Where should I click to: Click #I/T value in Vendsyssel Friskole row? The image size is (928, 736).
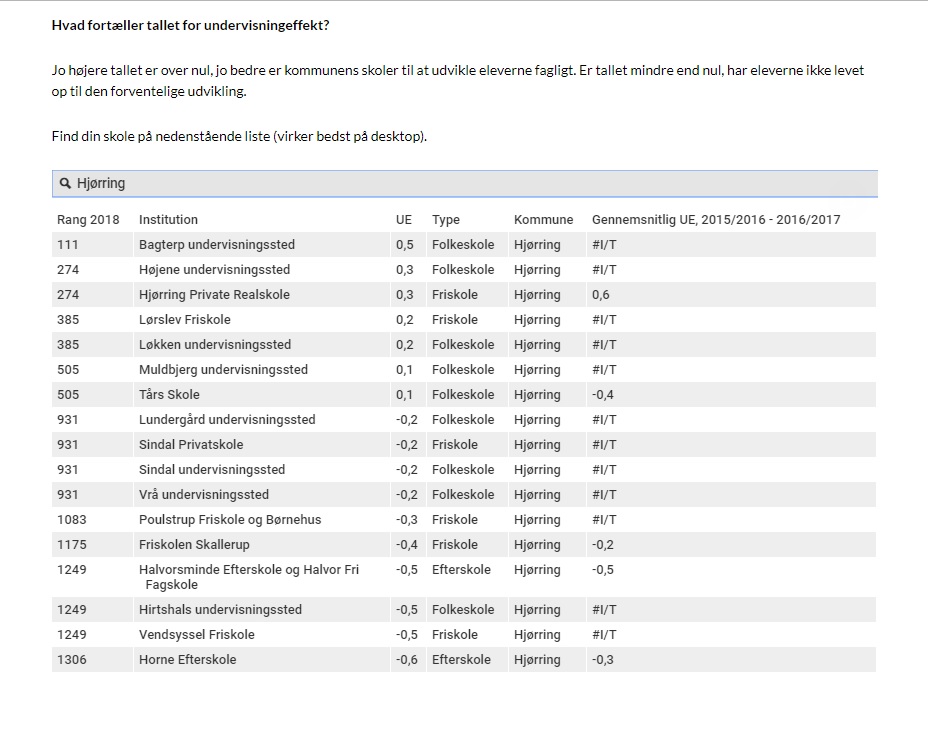(x=604, y=634)
